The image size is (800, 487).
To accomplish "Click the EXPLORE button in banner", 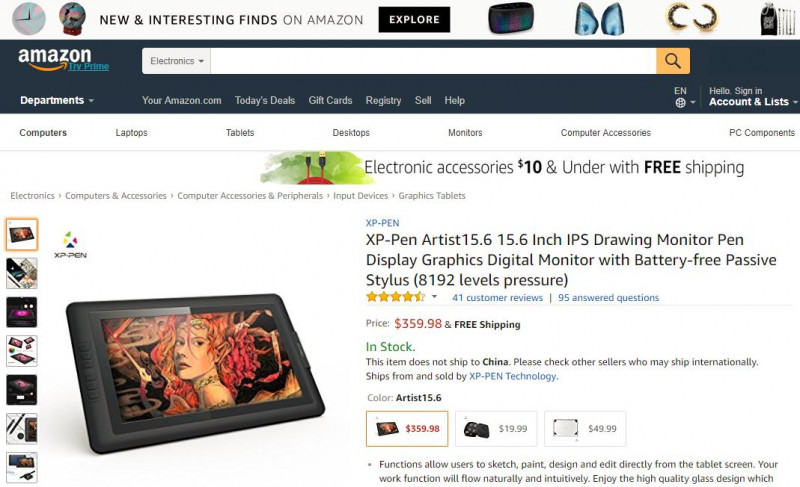I will click(414, 19).
